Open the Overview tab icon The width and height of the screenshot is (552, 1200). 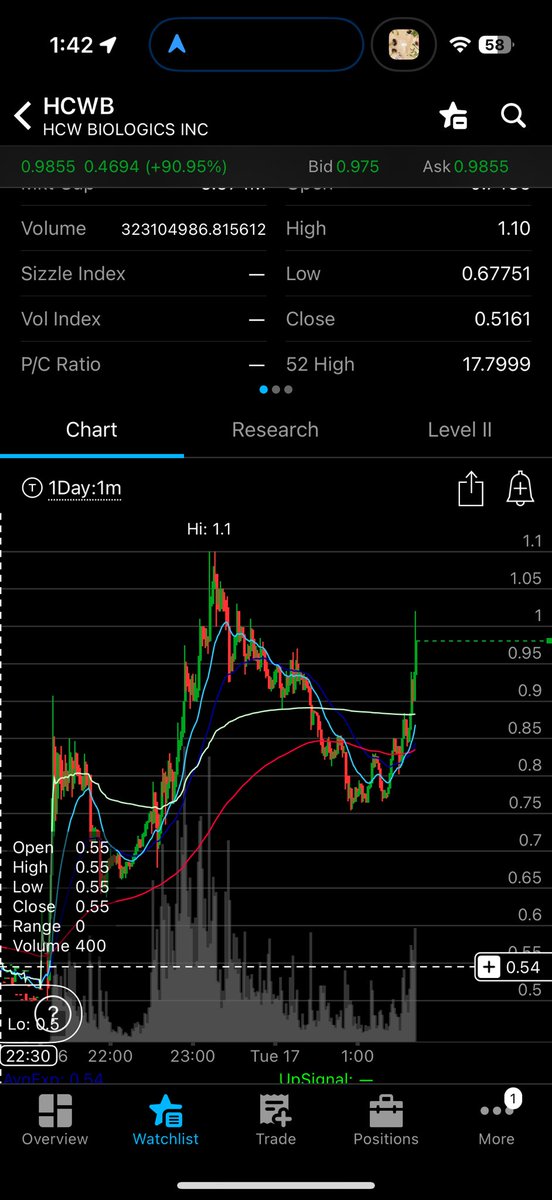coord(55,1112)
